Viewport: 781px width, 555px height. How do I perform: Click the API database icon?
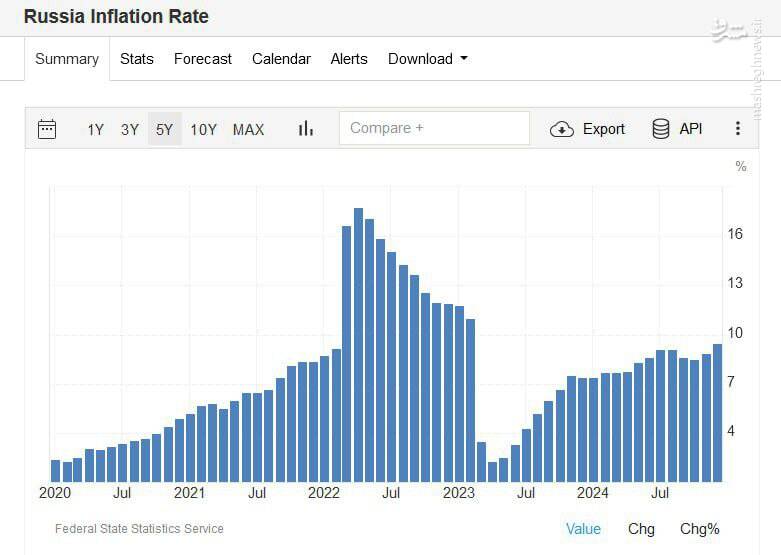point(661,129)
